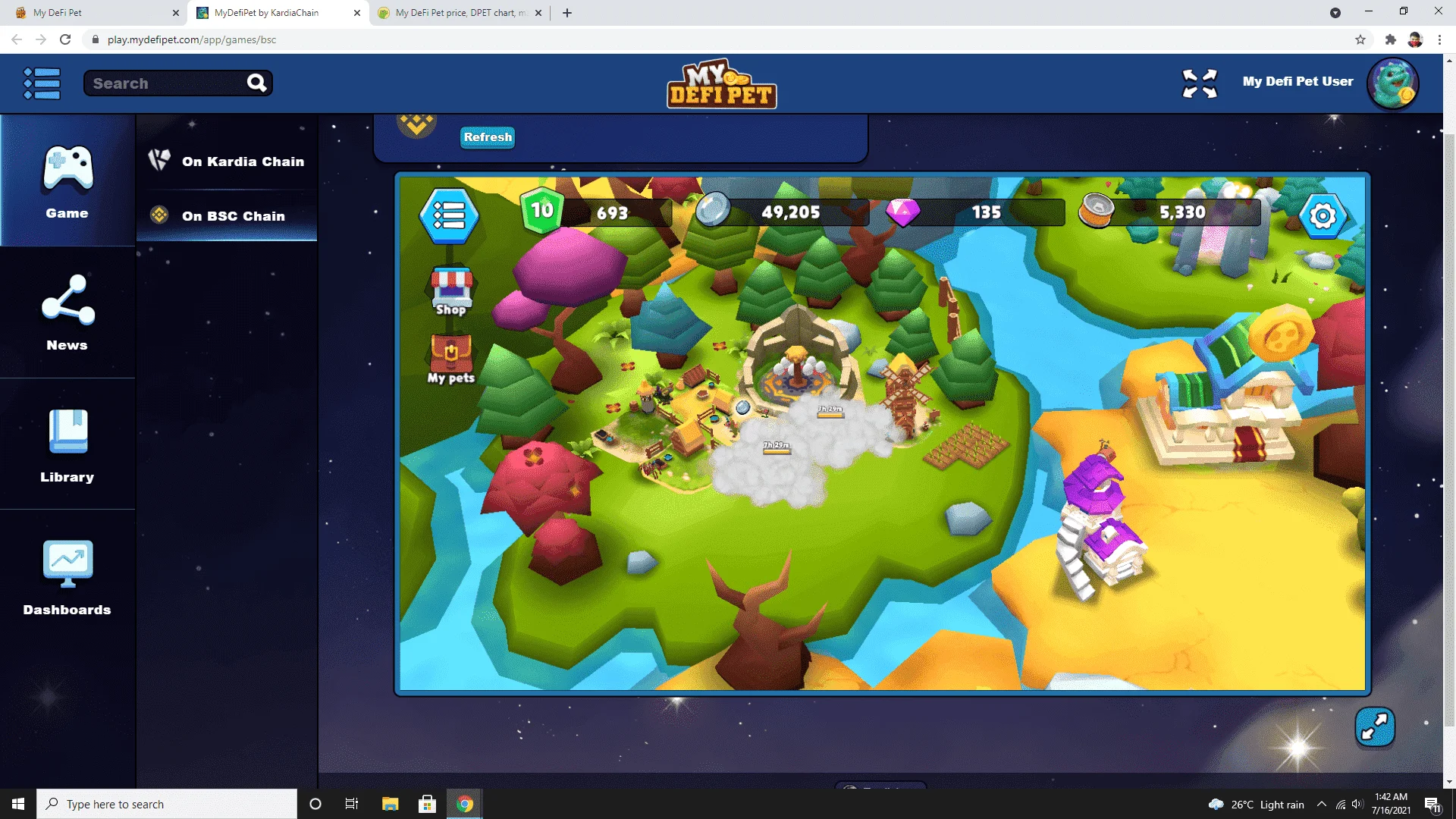Viewport: 1456px width, 819px height.
Task: Open a new browser tab
Action: 567,13
